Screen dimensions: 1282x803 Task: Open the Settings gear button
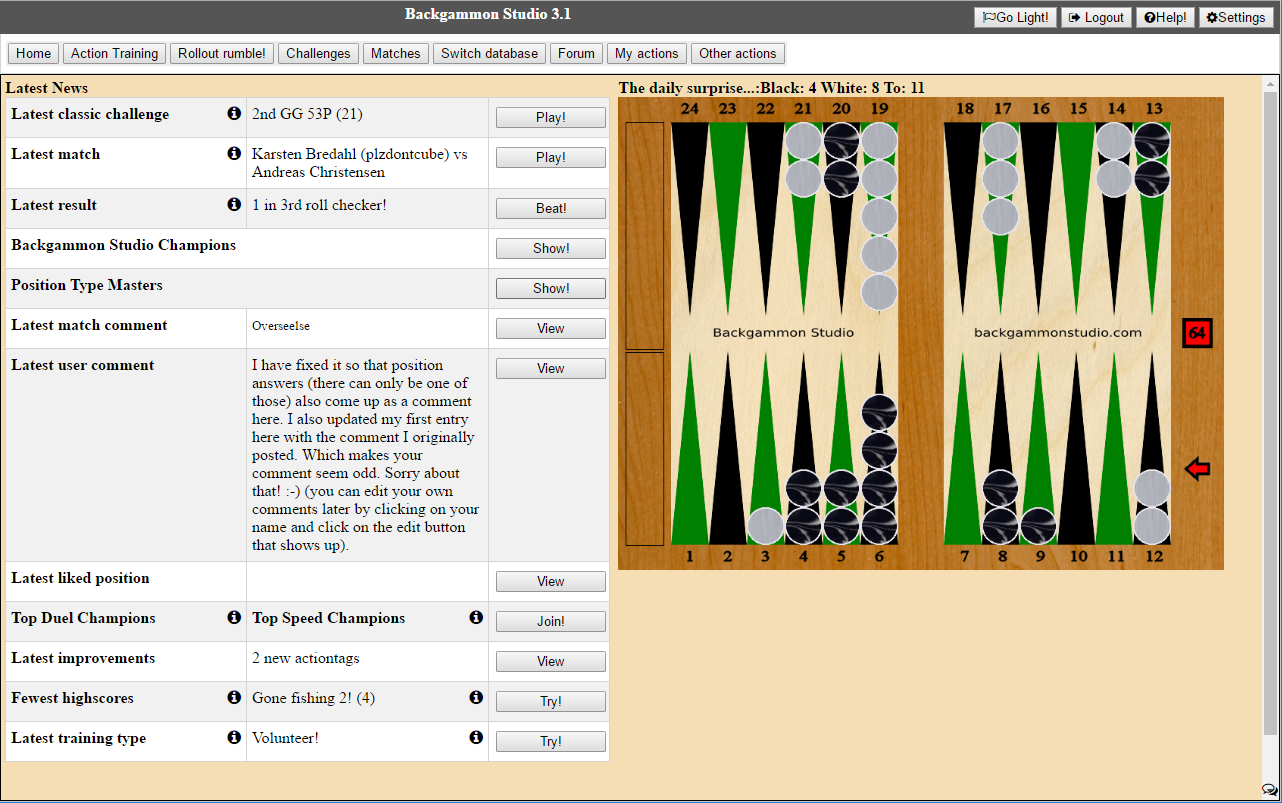pyautogui.click(x=1236, y=17)
